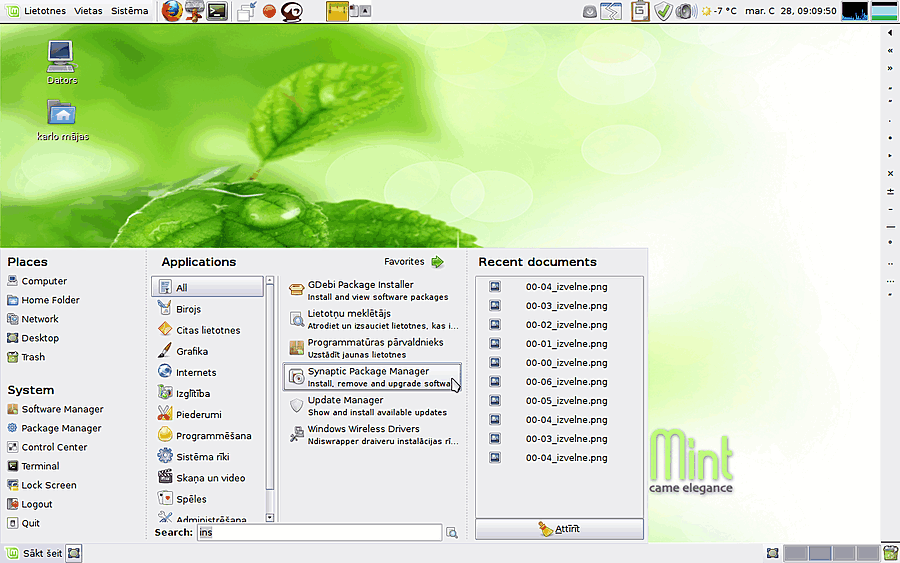The image size is (900, 563).
Task: Switch to Favorites view
Action: 414,262
